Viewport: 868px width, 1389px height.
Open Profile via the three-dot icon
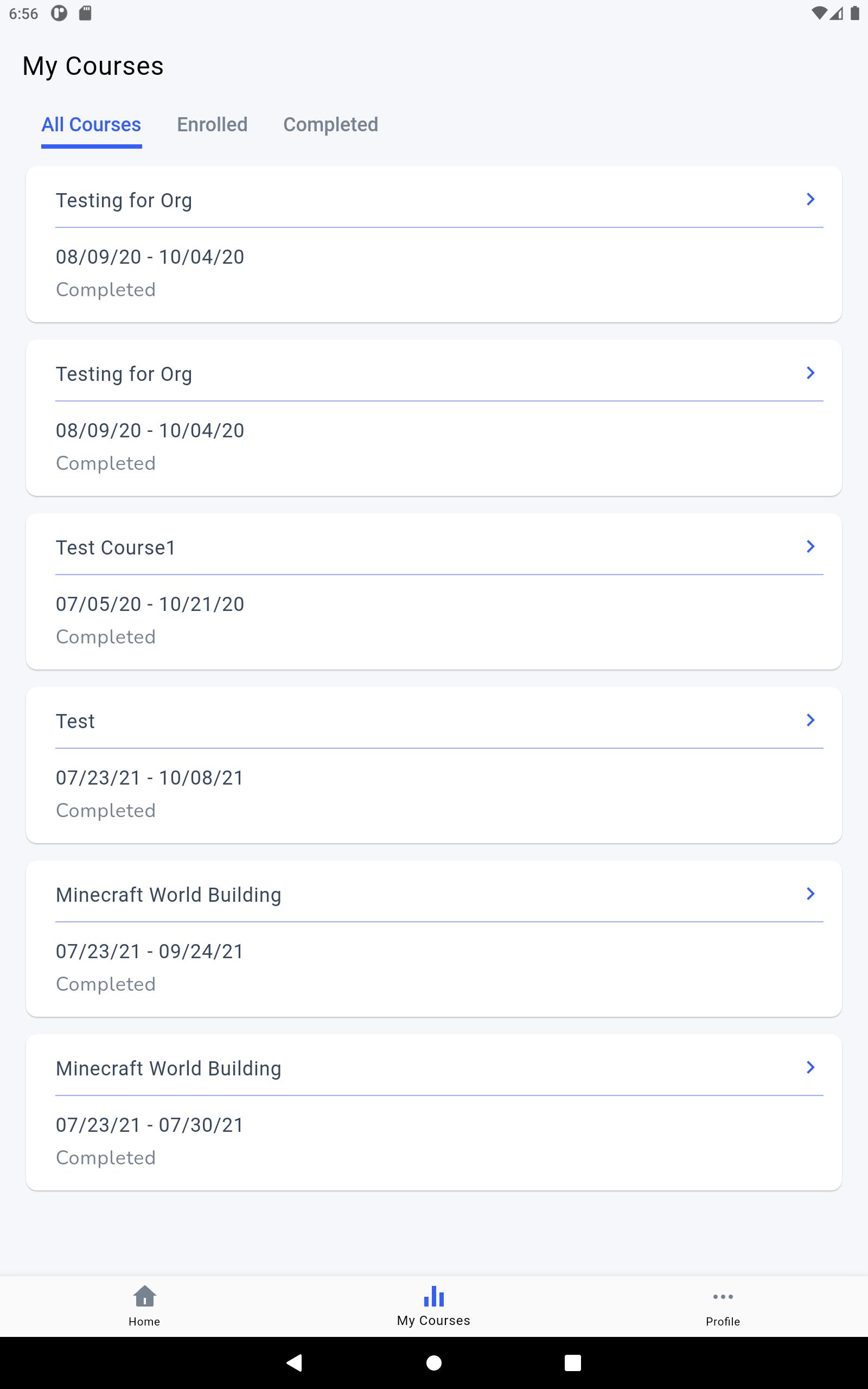(x=722, y=1297)
